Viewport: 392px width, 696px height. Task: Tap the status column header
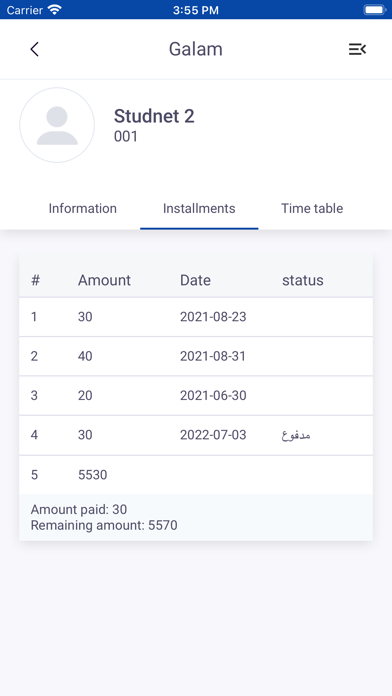(303, 280)
